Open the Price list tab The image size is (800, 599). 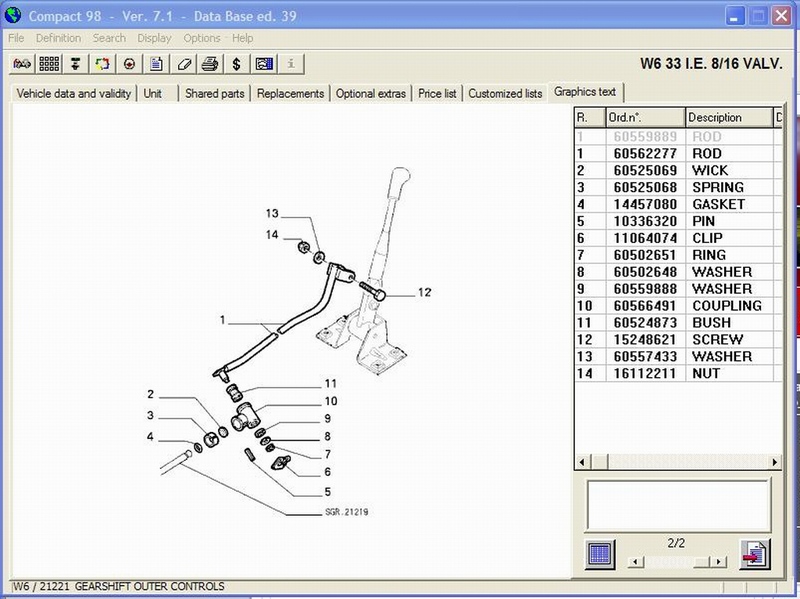[x=437, y=93]
